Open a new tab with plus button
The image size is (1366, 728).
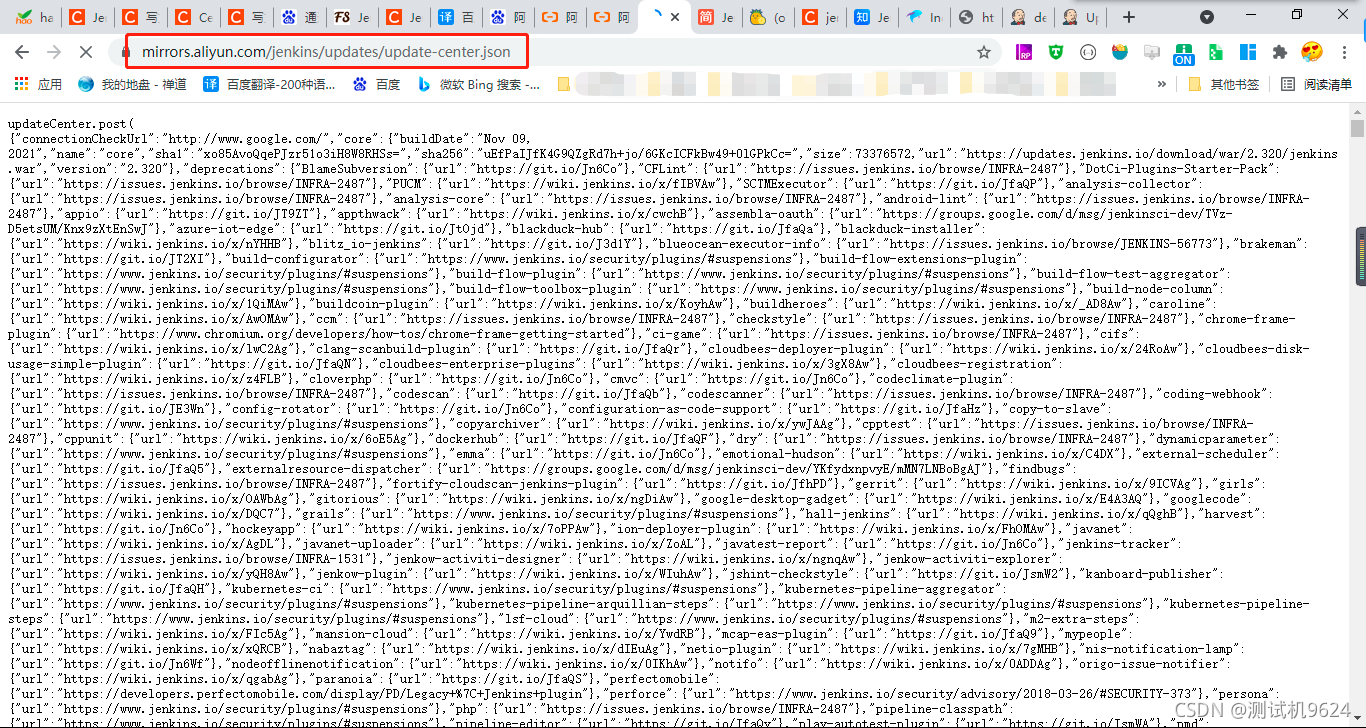[1129, 17]
